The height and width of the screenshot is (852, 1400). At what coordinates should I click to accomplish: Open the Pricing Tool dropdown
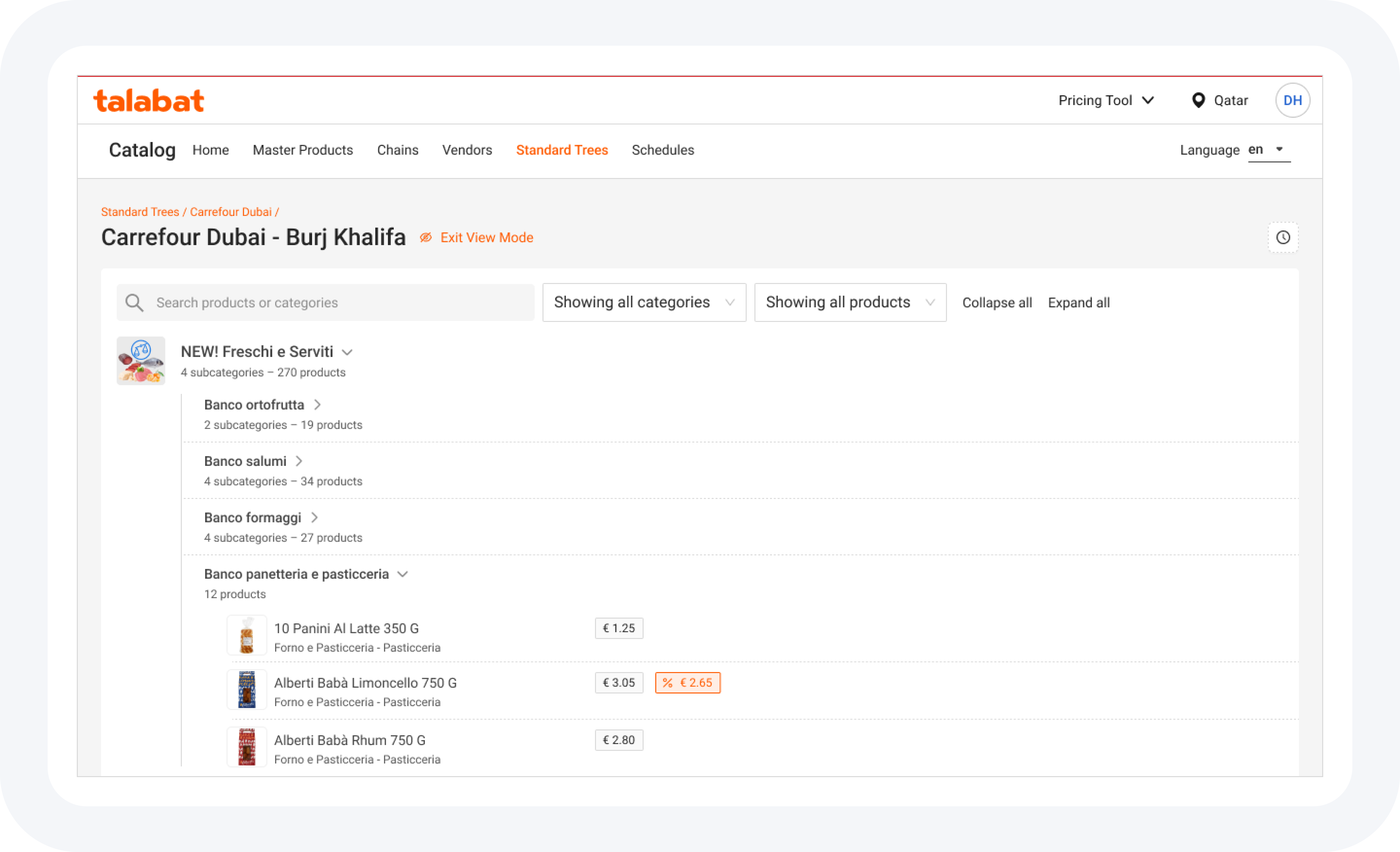click(x=1106, y=101)
